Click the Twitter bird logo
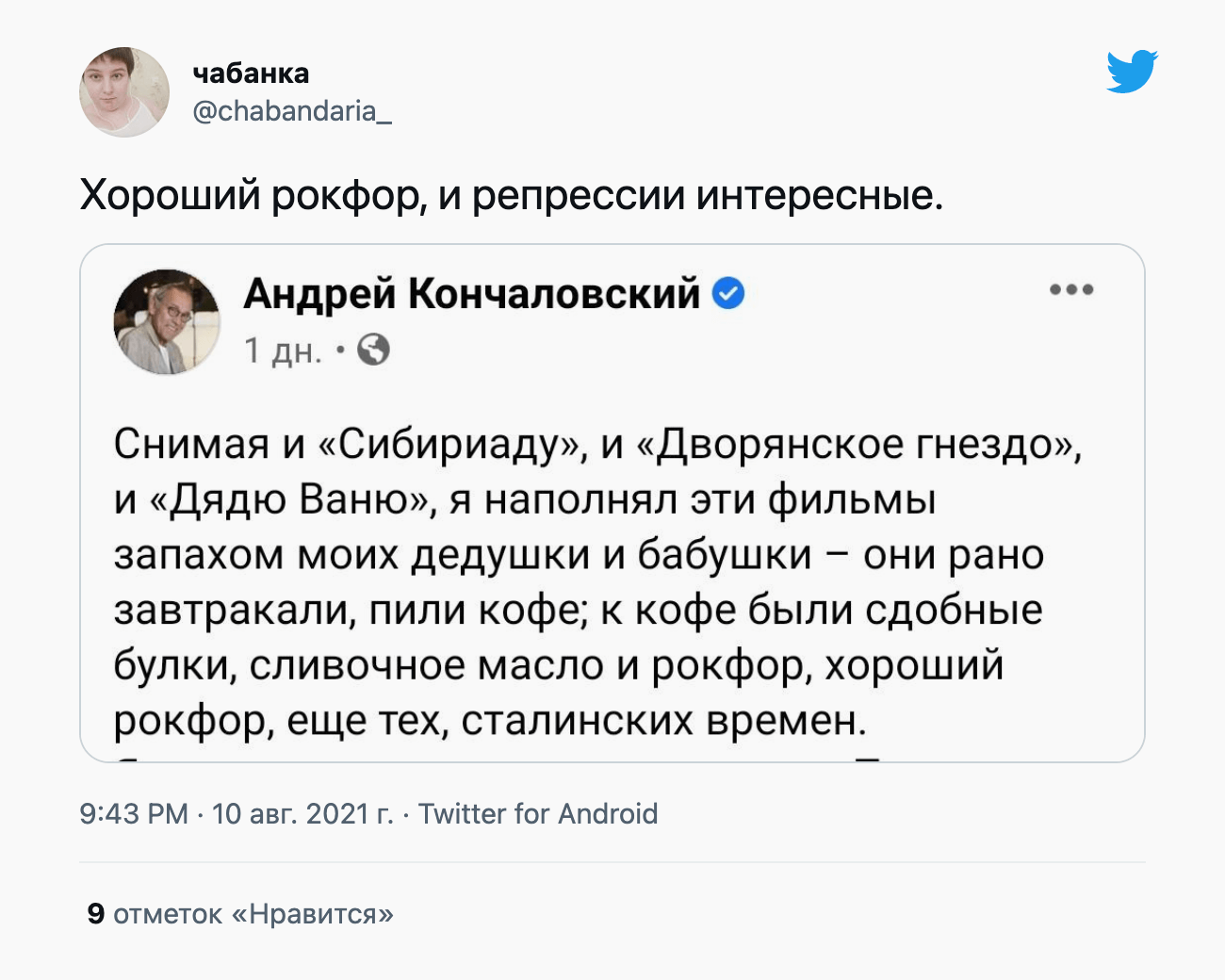The width and height of the screenshot is (1225, 980). pos(1132,72)
